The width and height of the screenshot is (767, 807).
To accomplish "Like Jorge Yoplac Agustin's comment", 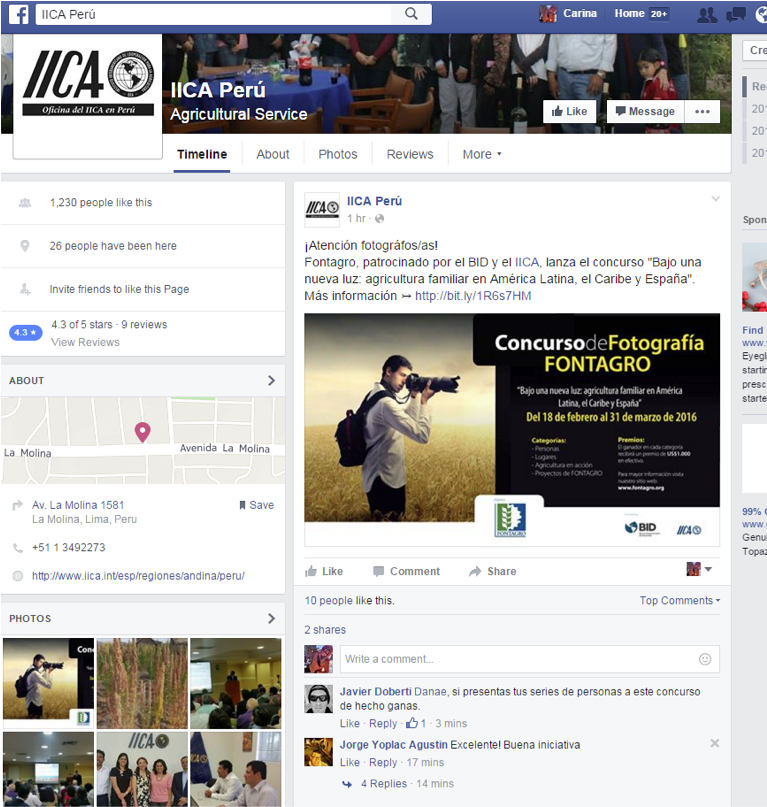I will pos(350,762).
